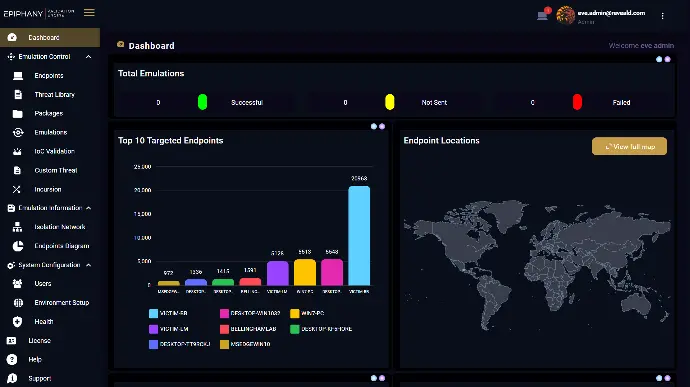Screen dimensions: 690x387
Task: Toggle the indigo DESKTOP-TT legend swatch
Action: click(153, 344)
